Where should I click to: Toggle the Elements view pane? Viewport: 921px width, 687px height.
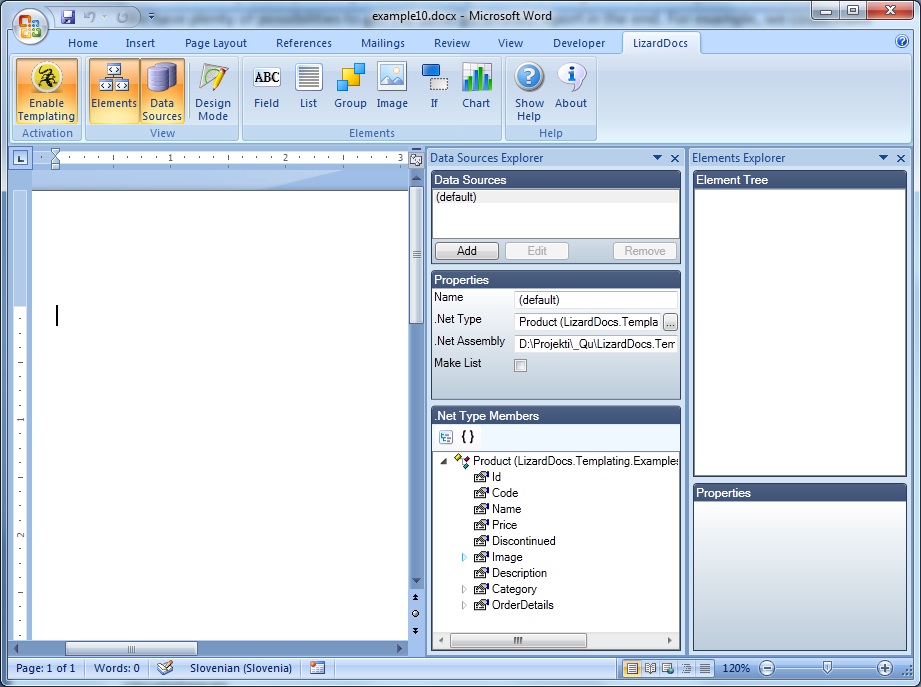pyautogui.click(x=114, y=91)
